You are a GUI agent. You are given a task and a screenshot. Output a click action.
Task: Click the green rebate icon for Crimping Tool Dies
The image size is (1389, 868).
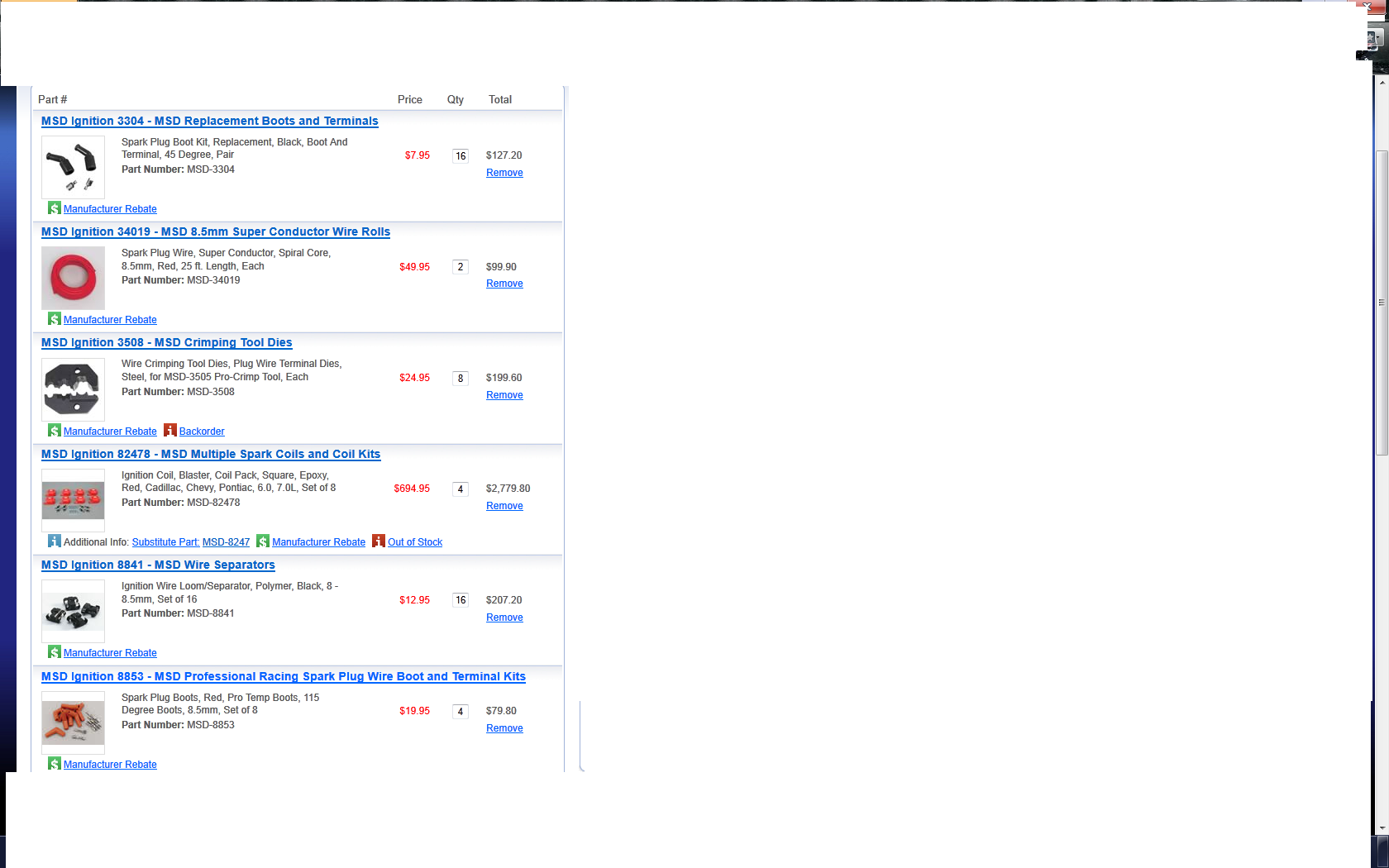pos(54,431)
